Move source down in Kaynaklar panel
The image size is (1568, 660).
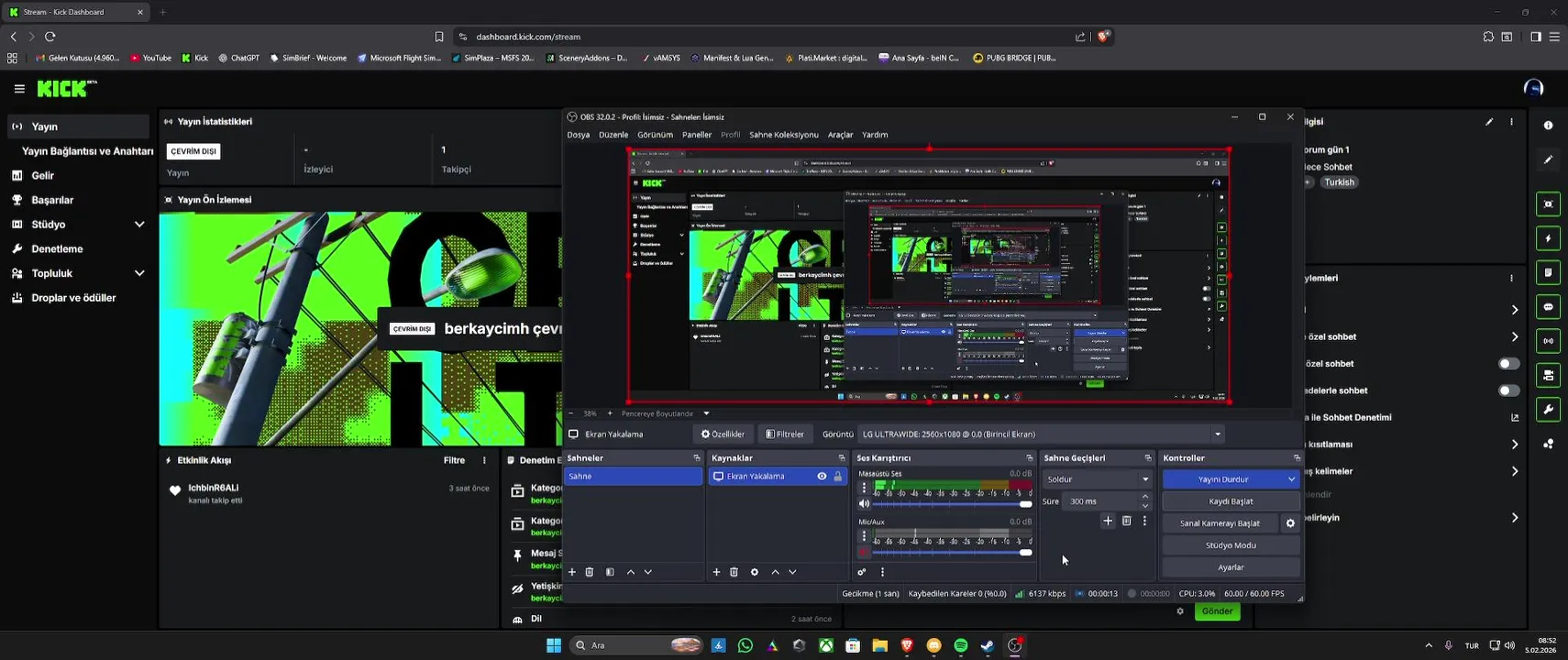[x=793, y=572]
